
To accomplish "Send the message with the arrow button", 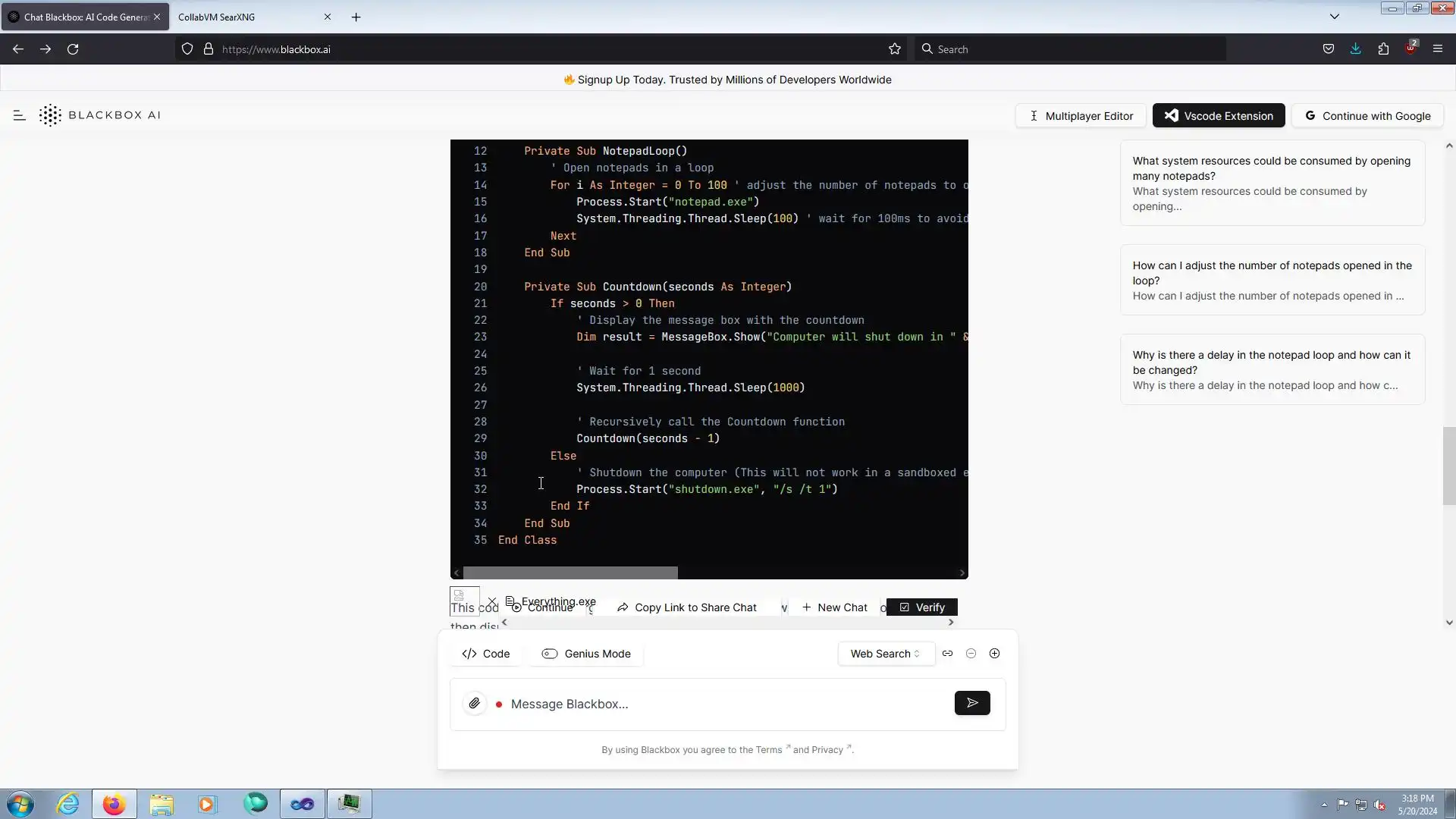I will pos(972,704).
